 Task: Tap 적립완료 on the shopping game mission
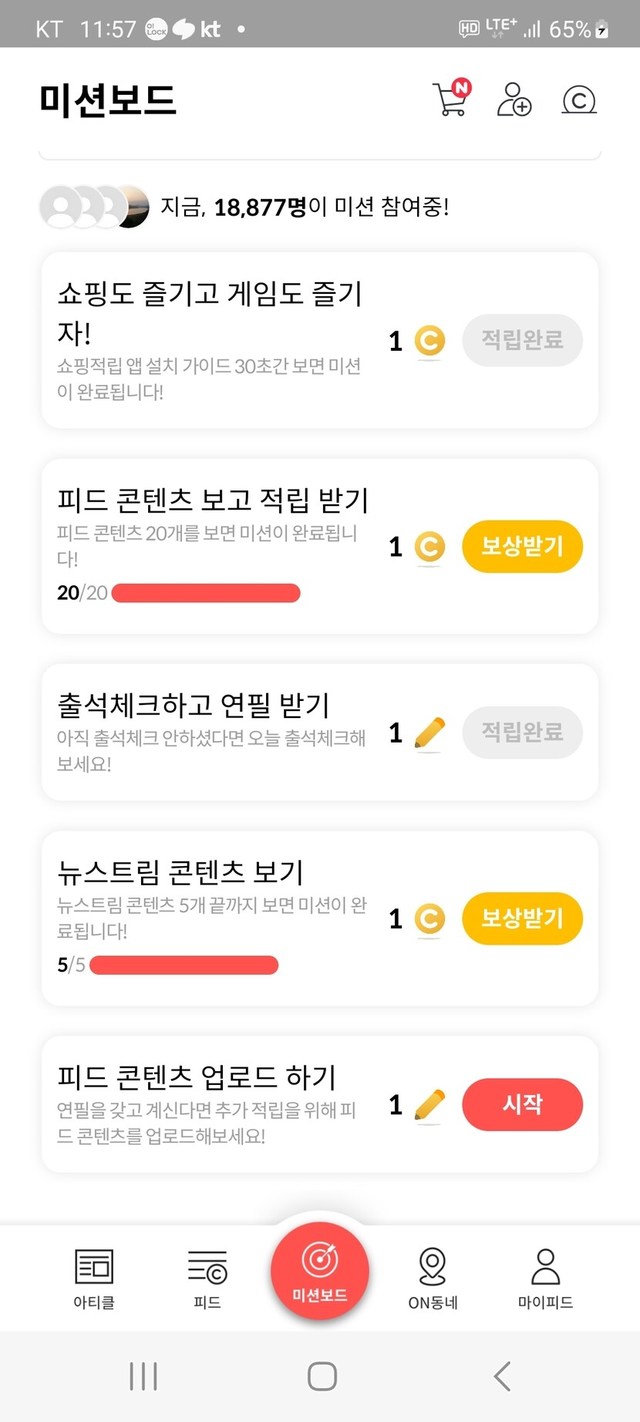coord(522,341)
